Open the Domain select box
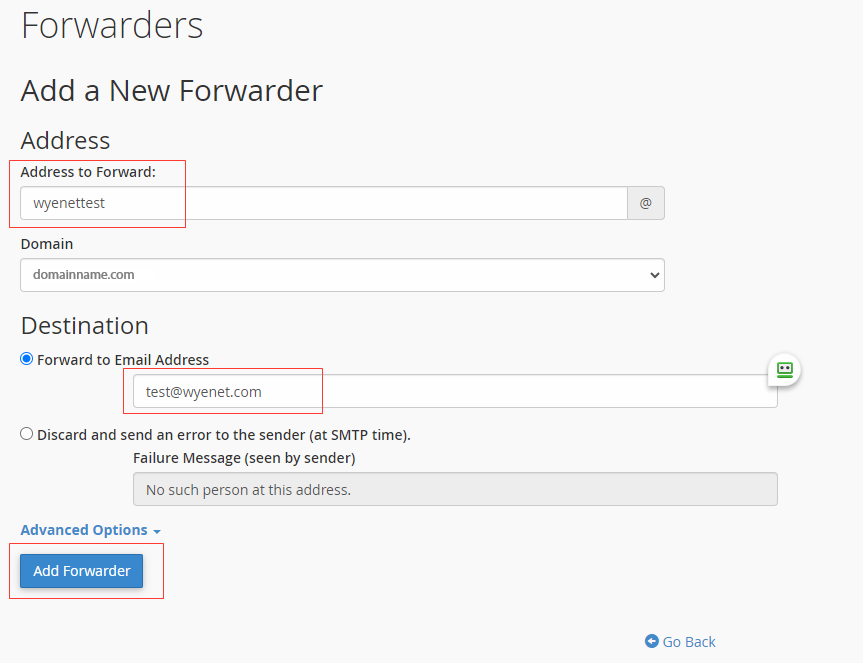863x663 pixels. (x=342, y=275)
